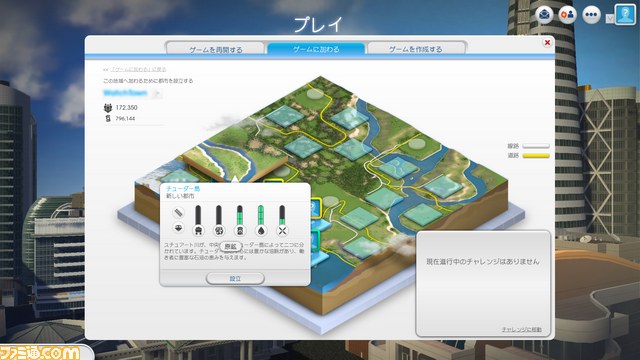Click the water droplet resource icon
Viewport: 640px width, 360px height.
(261, 231)
